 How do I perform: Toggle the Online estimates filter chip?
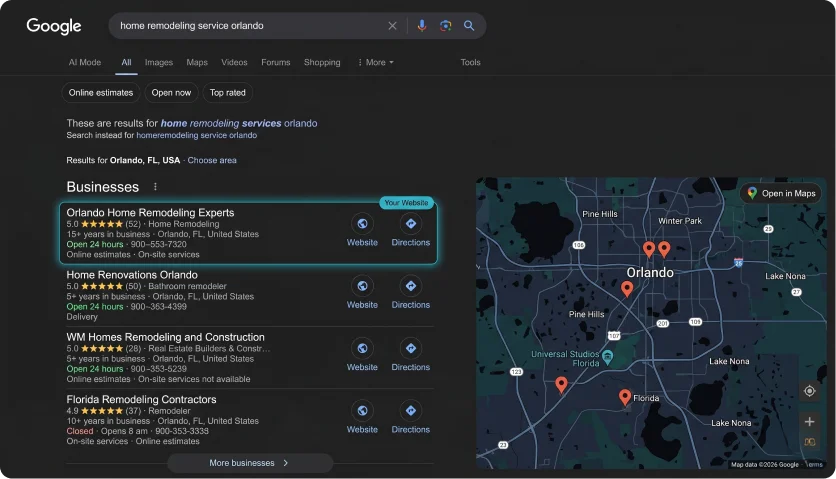[x=101, y=93]
